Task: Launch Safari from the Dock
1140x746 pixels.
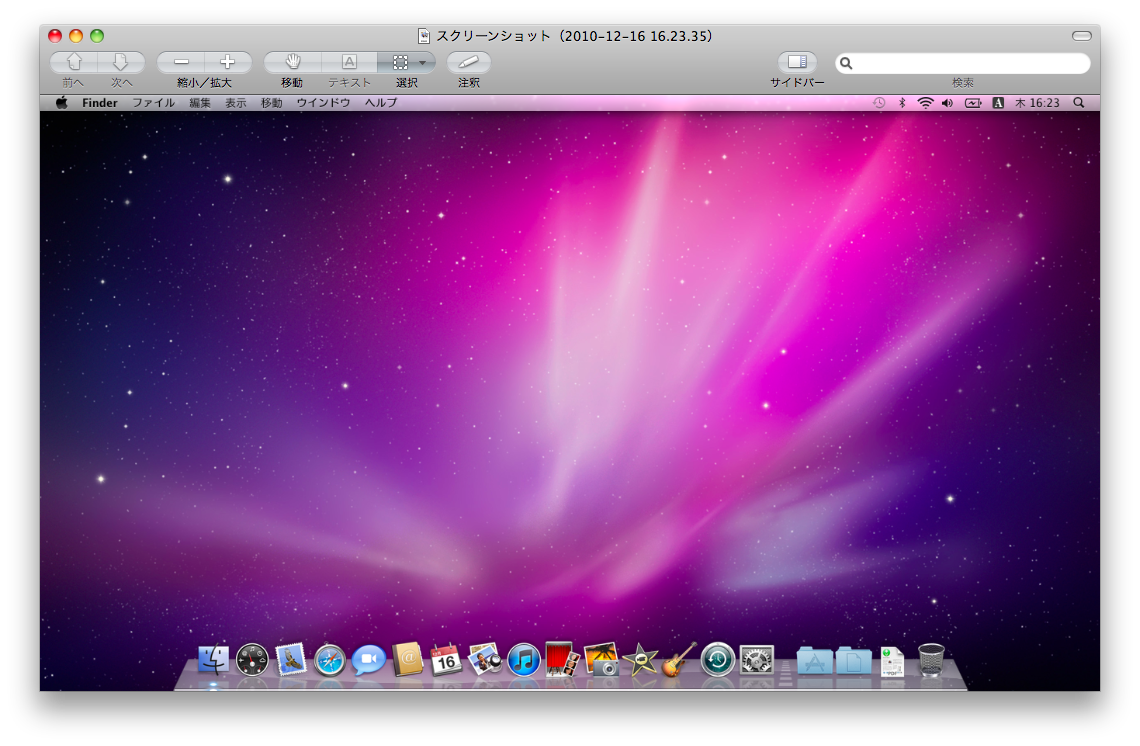Action: (x=329, y=660)
